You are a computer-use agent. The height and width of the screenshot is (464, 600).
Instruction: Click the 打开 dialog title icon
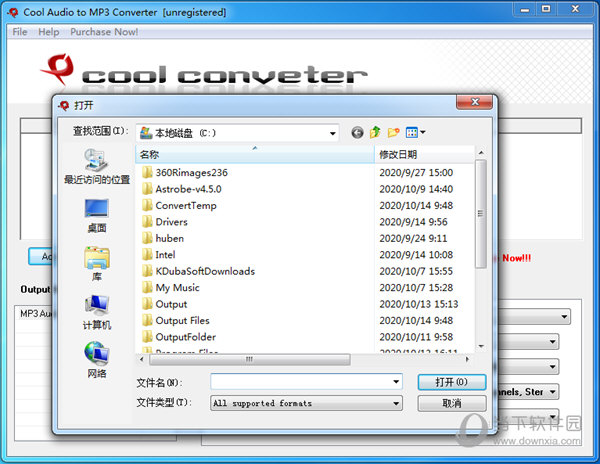tap(64, 105)
